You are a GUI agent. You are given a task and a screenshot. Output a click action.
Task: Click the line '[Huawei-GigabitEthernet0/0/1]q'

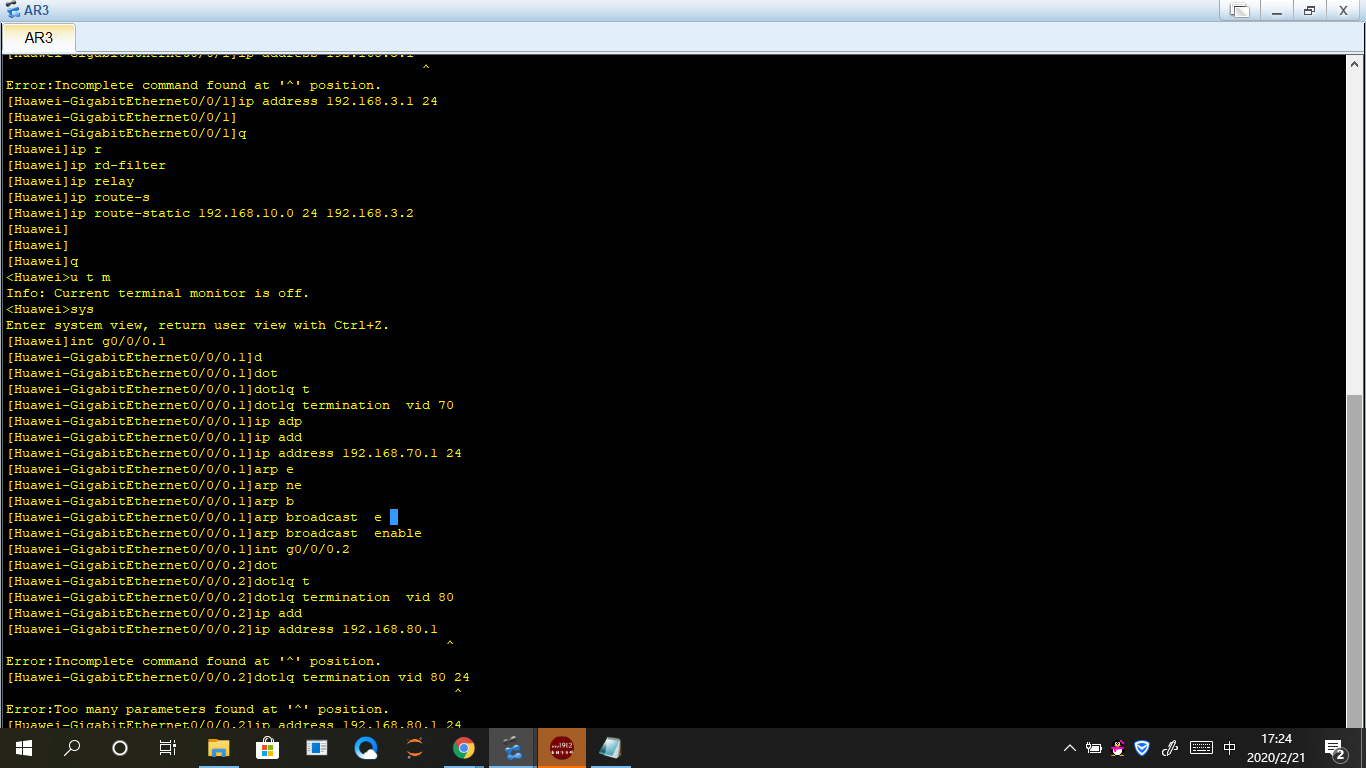(x=126, y=133)
